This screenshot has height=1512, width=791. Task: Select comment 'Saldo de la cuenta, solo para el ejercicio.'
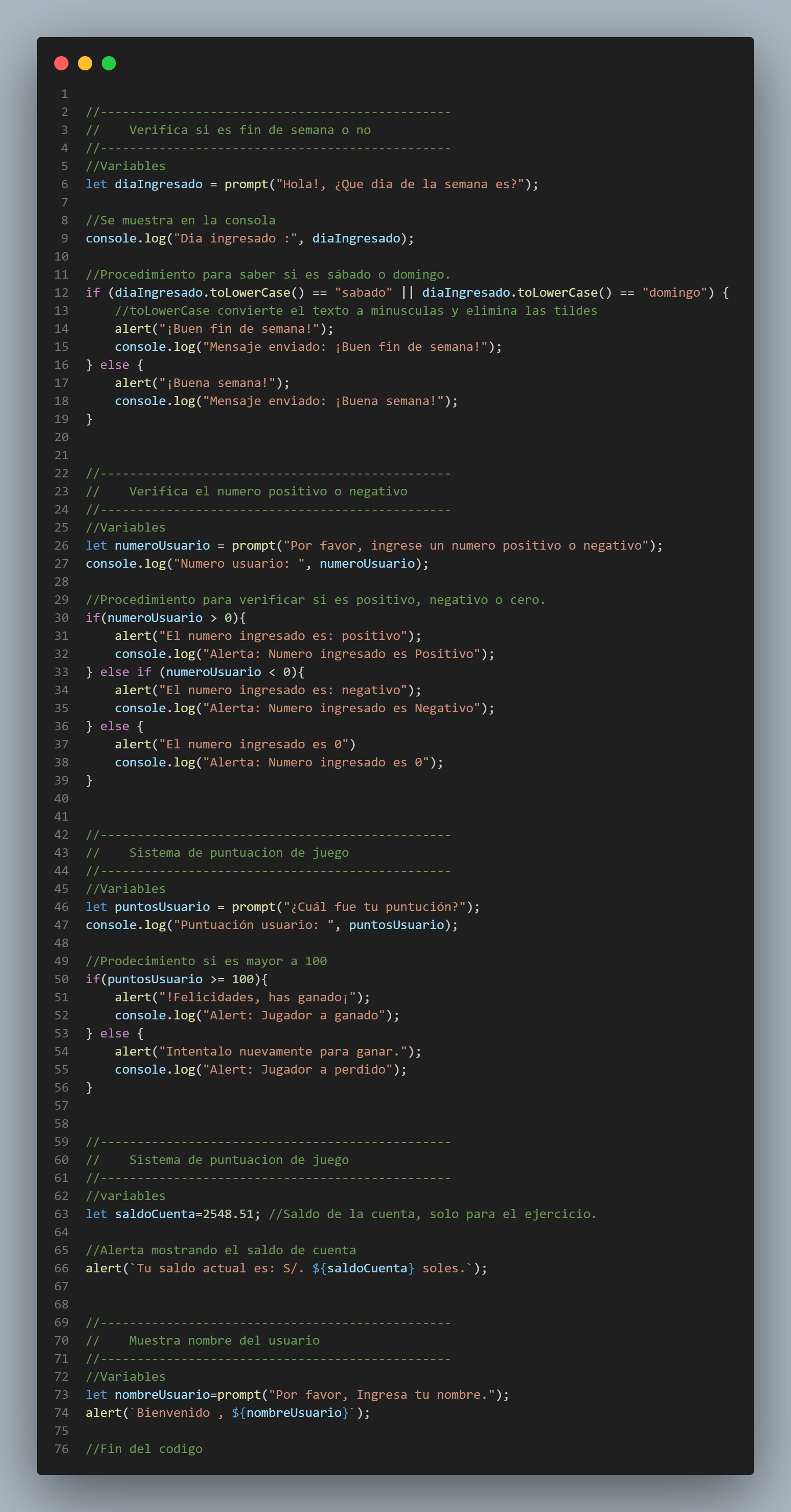click(433, 1214)
